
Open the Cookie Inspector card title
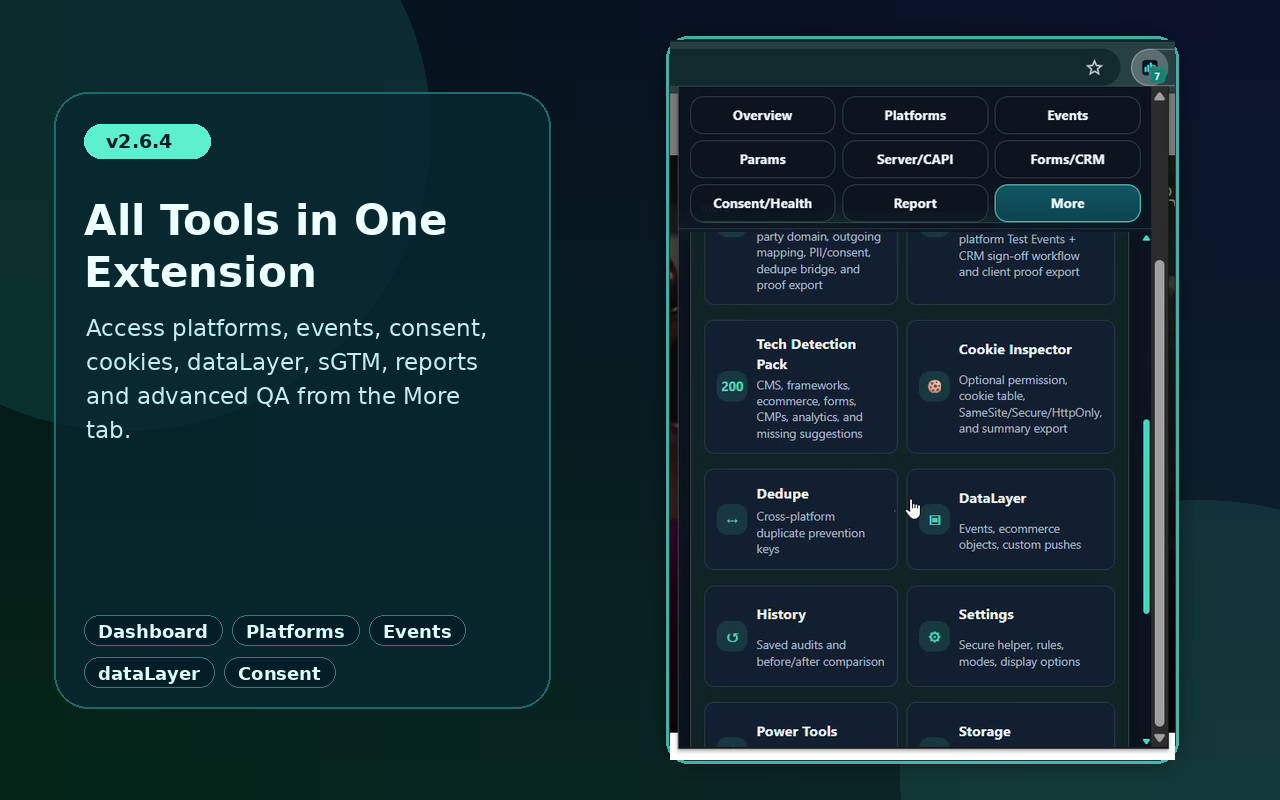[1015, 350]
